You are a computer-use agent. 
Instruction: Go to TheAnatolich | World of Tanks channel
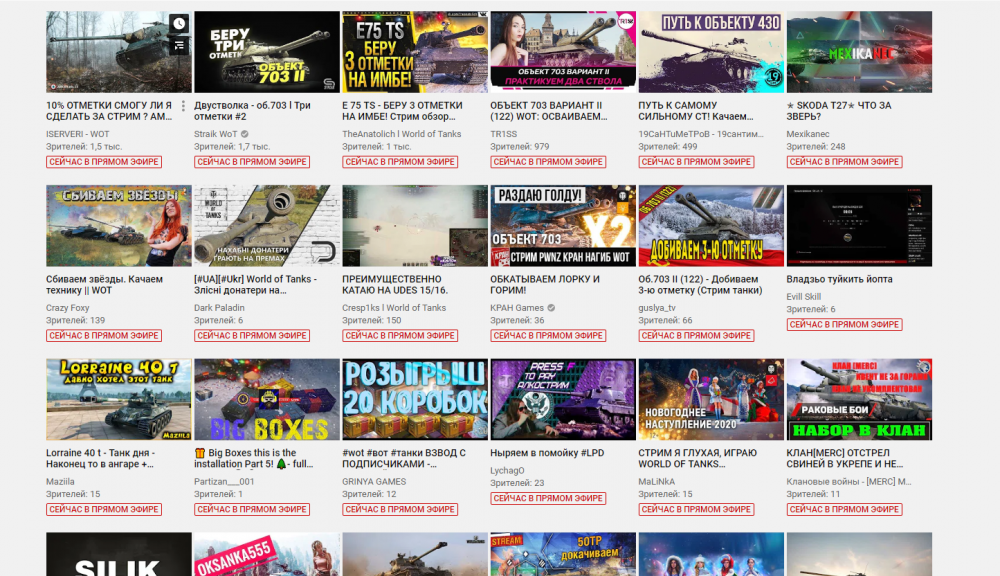point(402,133)
